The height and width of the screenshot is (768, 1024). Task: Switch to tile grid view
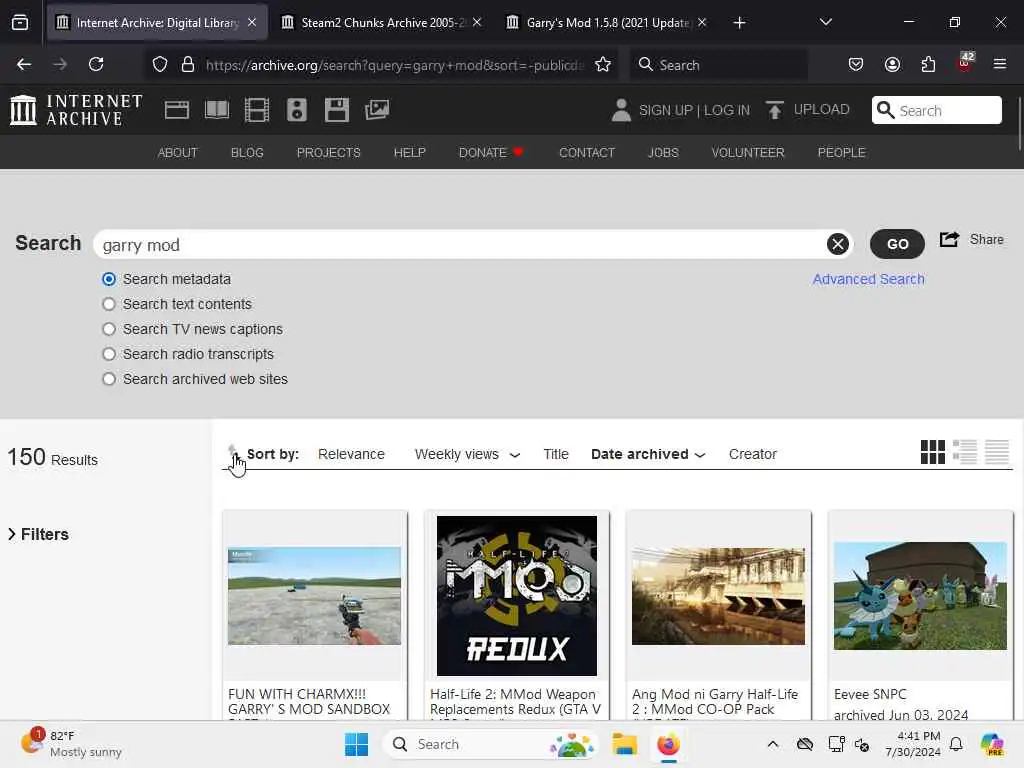(x=933, y=452)
